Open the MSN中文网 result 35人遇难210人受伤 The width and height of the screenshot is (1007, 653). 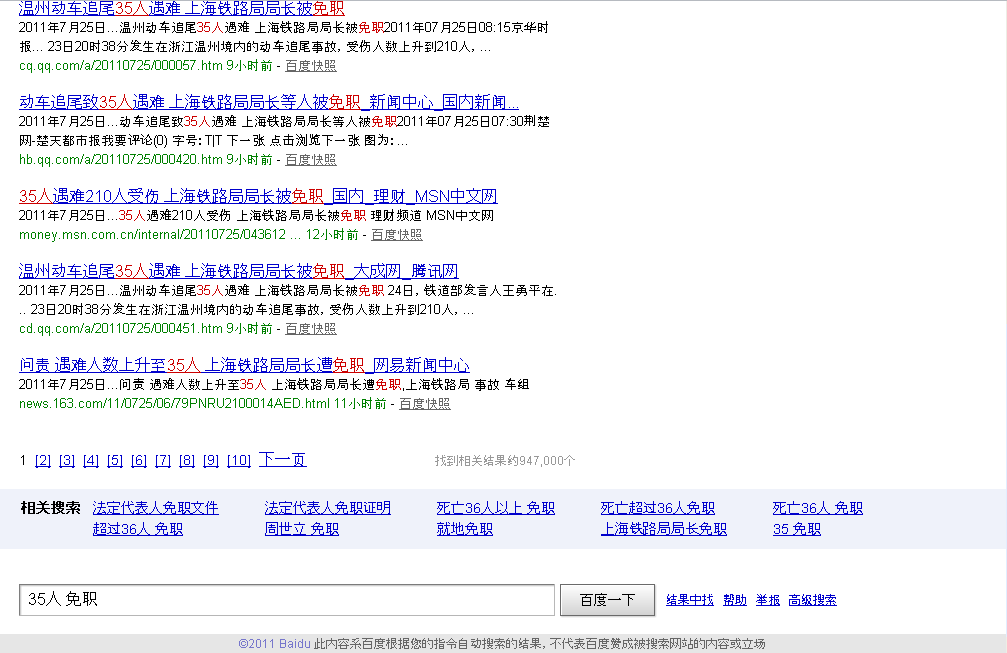[258, 196]
